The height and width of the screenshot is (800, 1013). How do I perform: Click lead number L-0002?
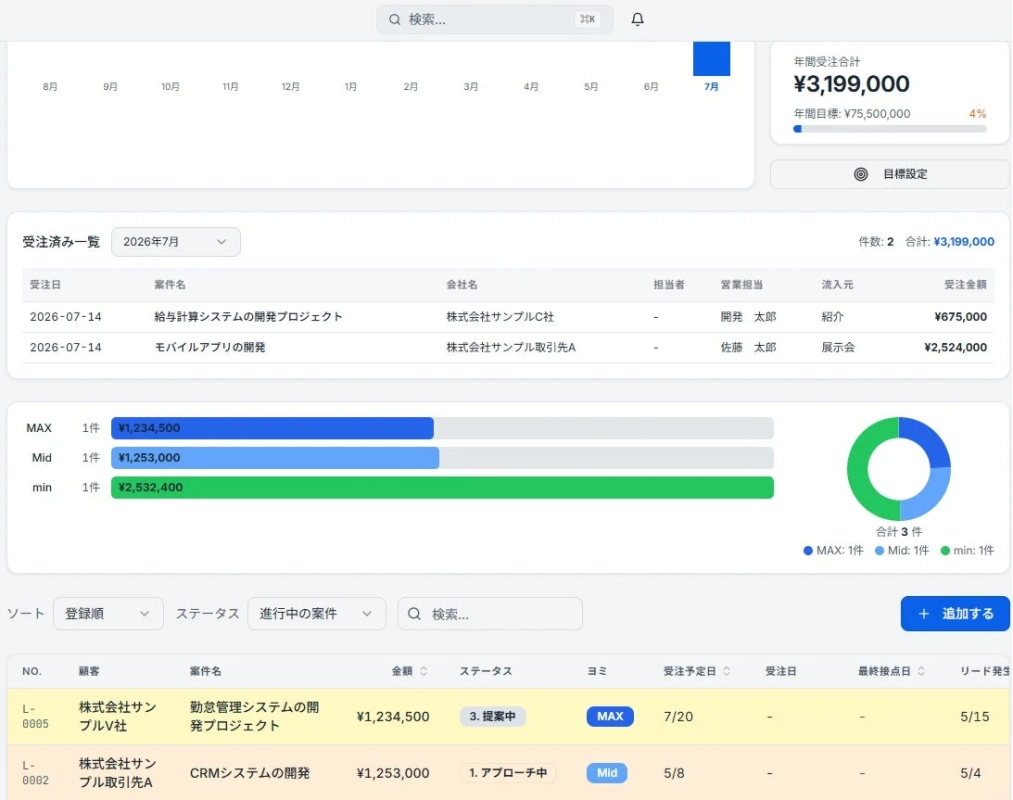click(36, 773)
